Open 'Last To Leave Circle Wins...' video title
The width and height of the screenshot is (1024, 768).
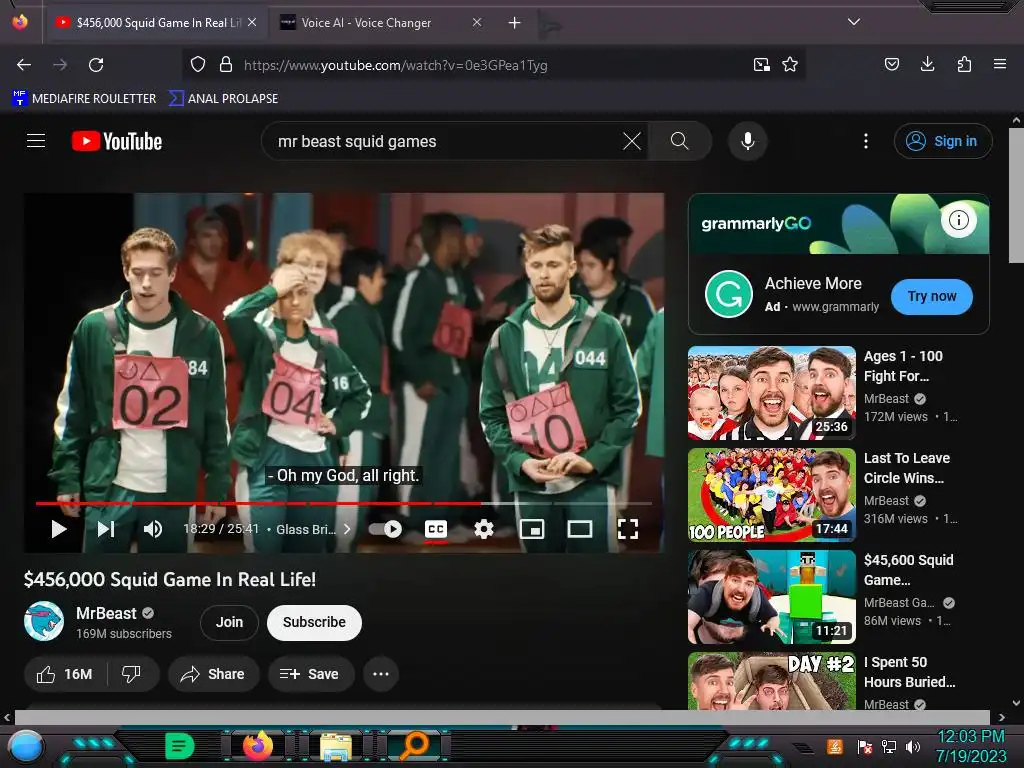tap(906, 468)
